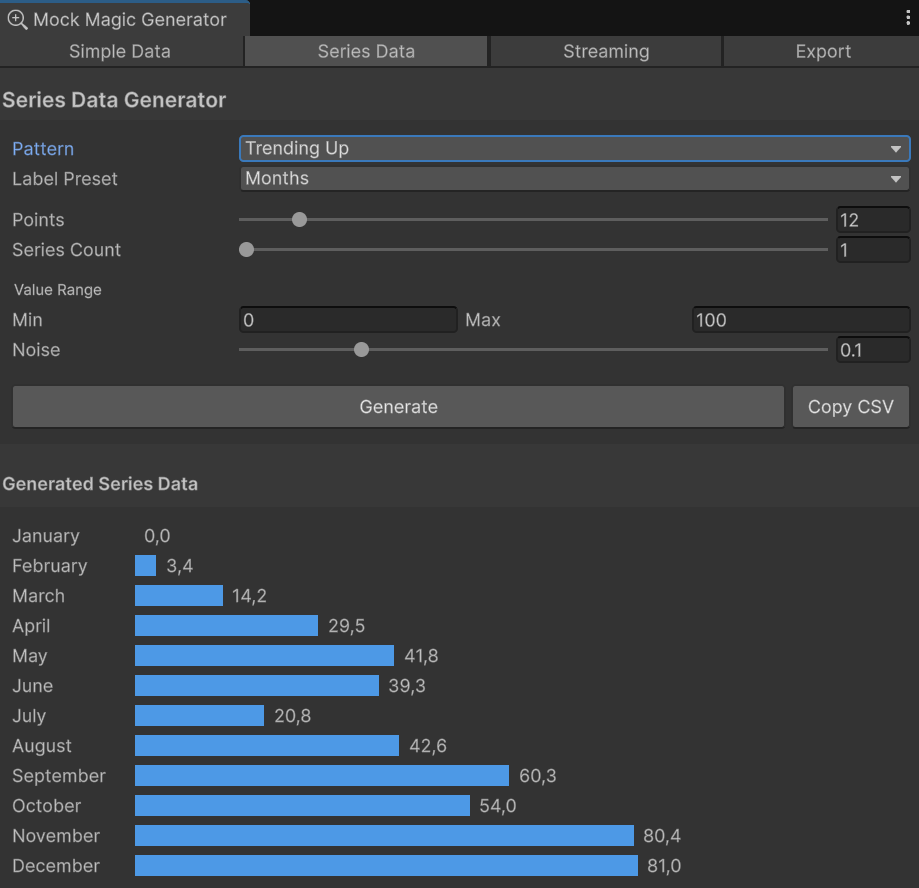Screen dimensions: 919x888
Task: Click the Pattern label
Action: [x=43, y=149]
